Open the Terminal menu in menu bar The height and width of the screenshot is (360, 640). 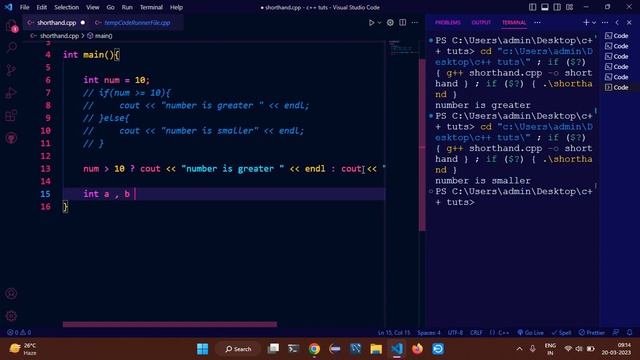(151, 7)
